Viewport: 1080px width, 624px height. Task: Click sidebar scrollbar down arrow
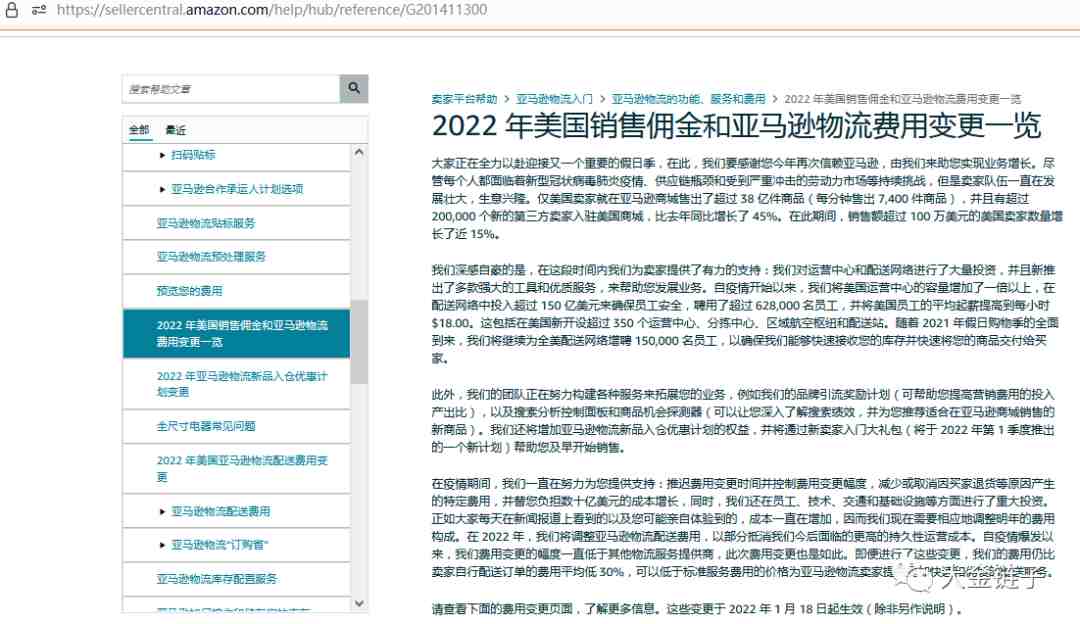coord(359,603)
